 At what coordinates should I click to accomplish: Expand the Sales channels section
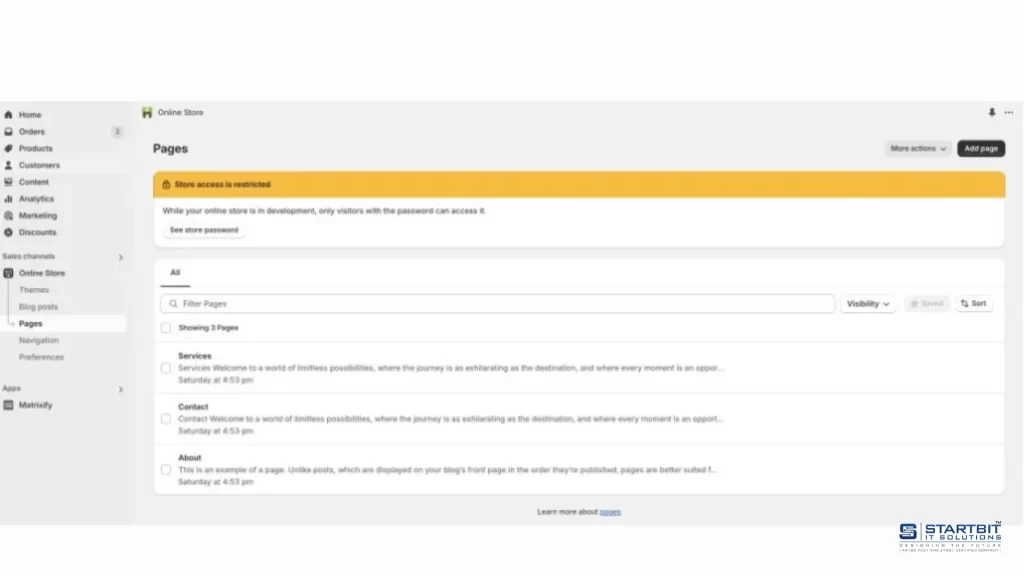coord(120,256)
